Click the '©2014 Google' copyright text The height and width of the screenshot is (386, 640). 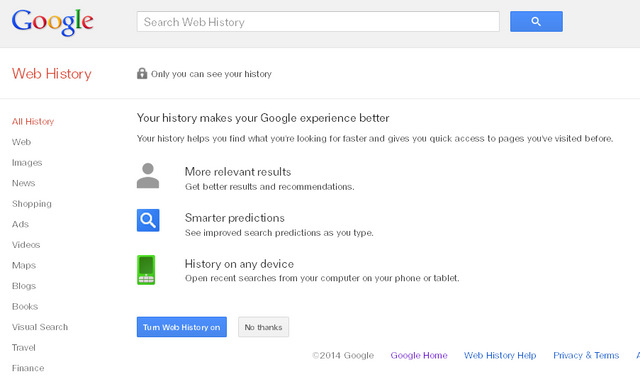(343, 355)
